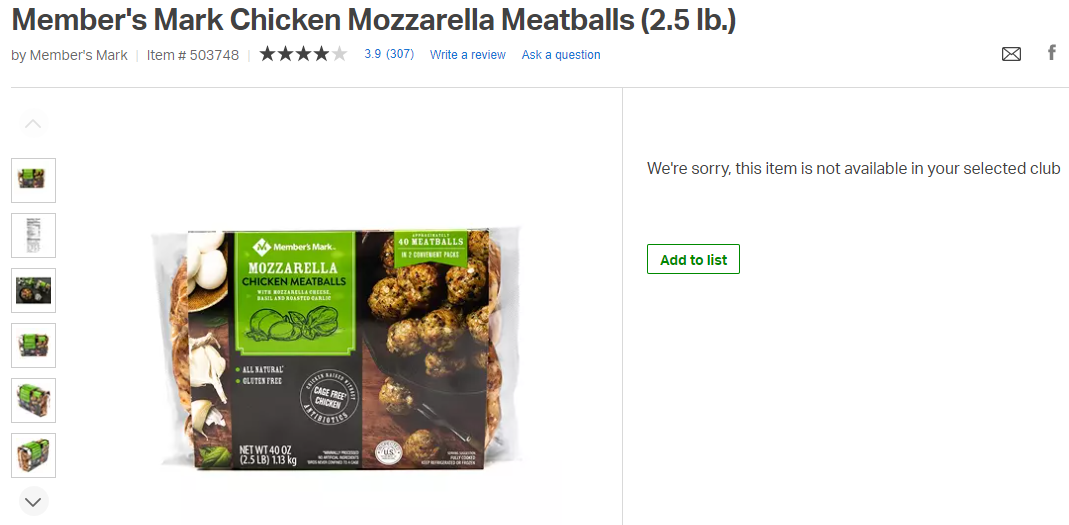Click Item # 503748 text
Viewport: 1069px width, 525px height.
pyautogui.click(x=193, y=55)
